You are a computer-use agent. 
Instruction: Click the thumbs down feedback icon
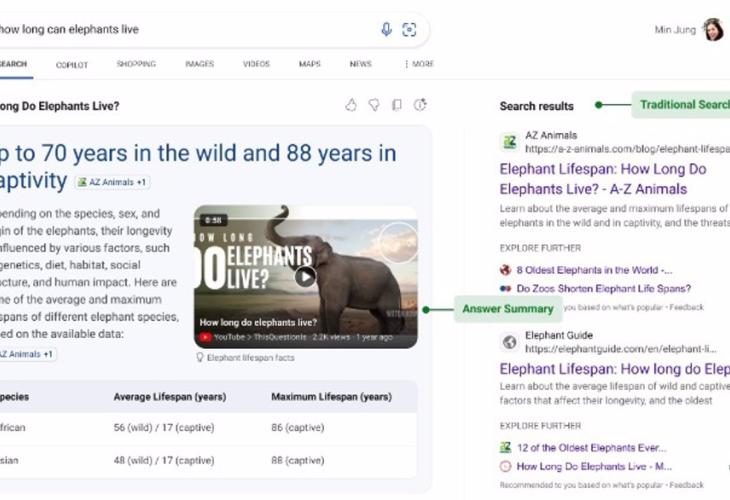pos(374,105)
